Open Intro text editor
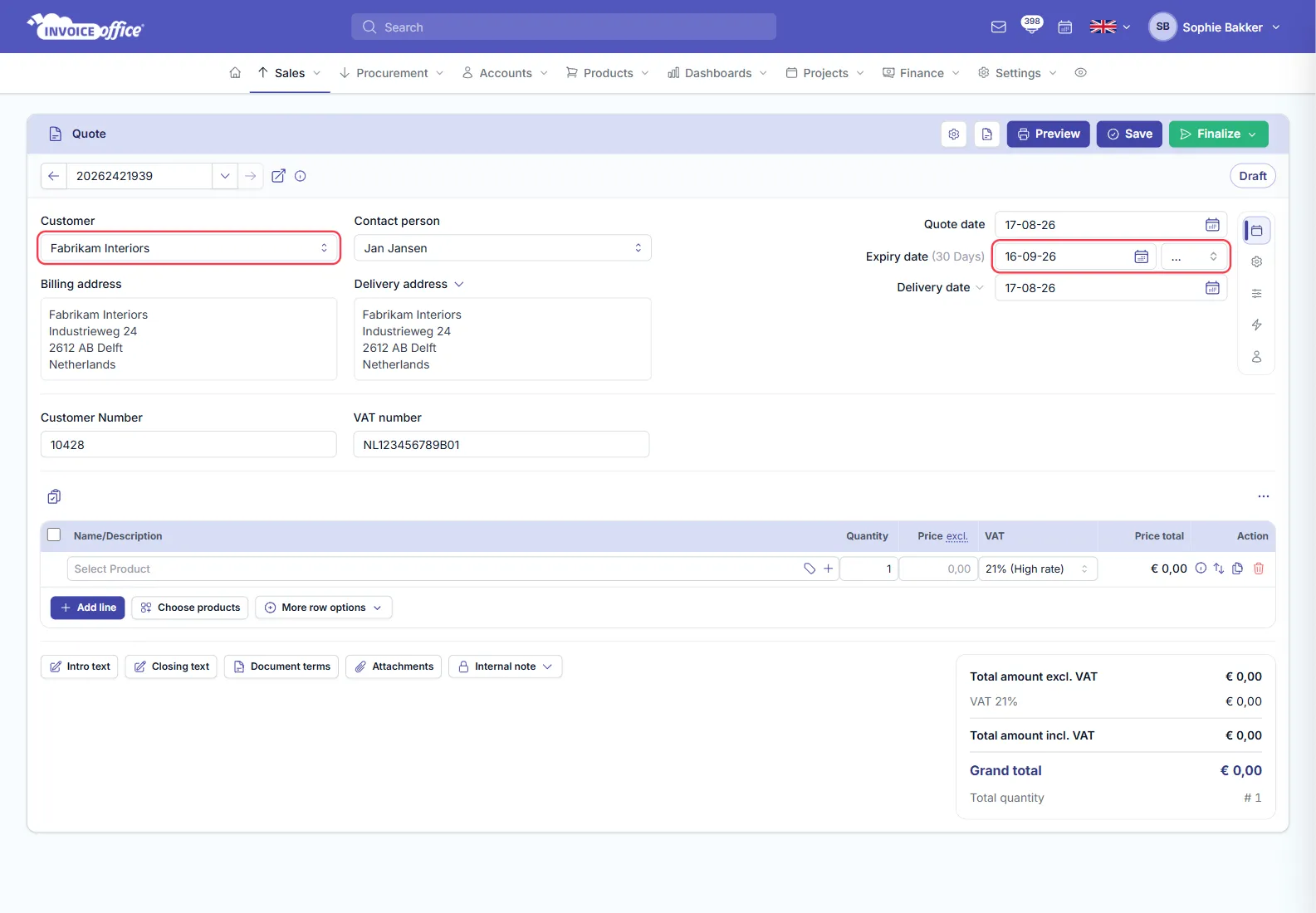1316x913 pixels. (80, 666)
